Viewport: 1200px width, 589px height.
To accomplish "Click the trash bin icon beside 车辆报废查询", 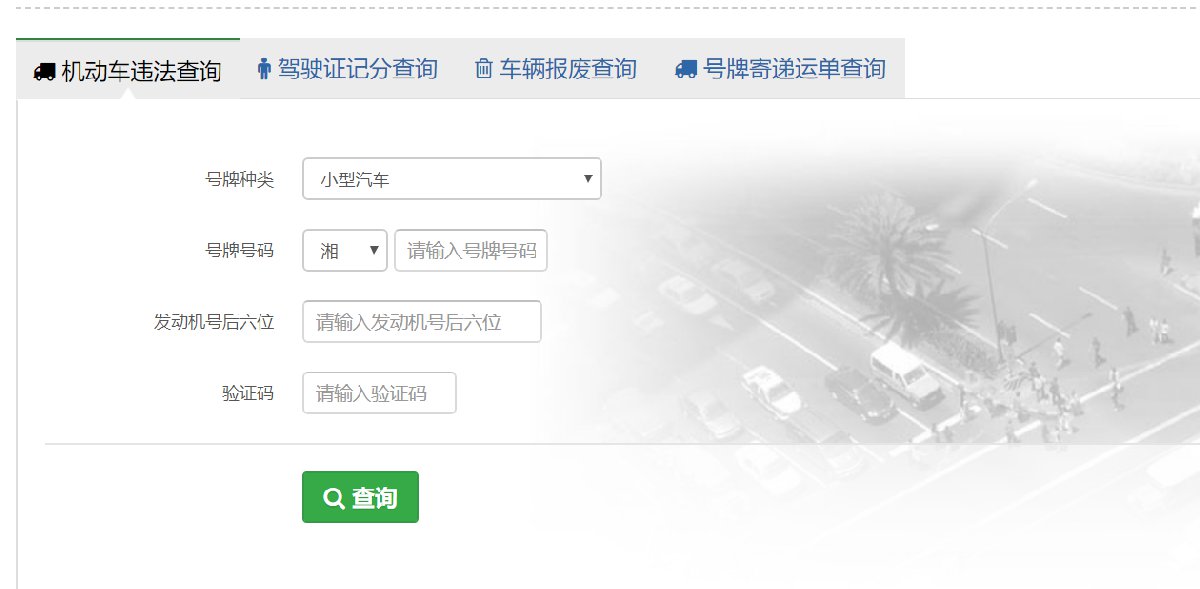I will pyautogui.click(x=484, y=69).
